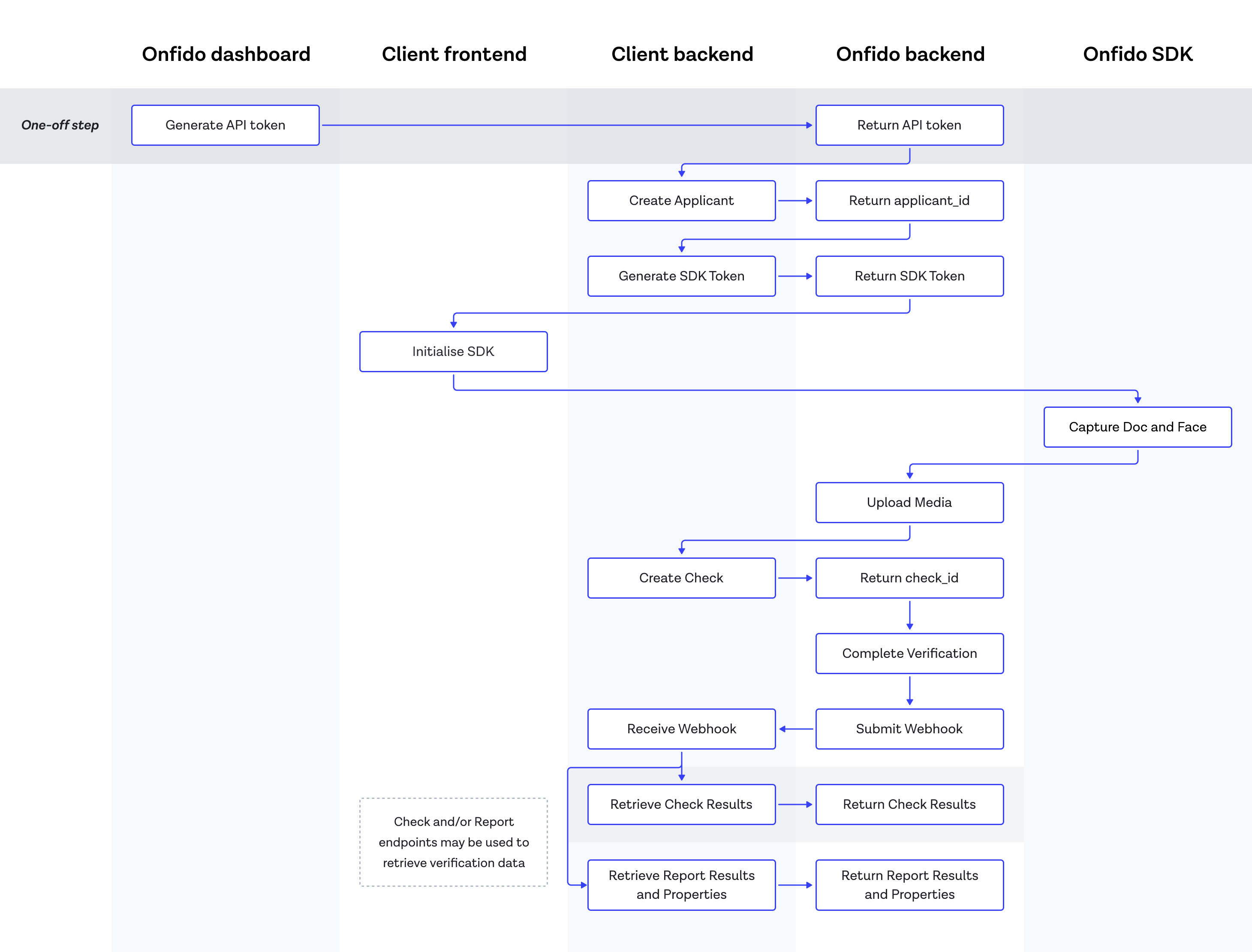Viewport: 1252px width, 952px height.
Task: Select the Submit Webhook step
Action: pos(909,729)
